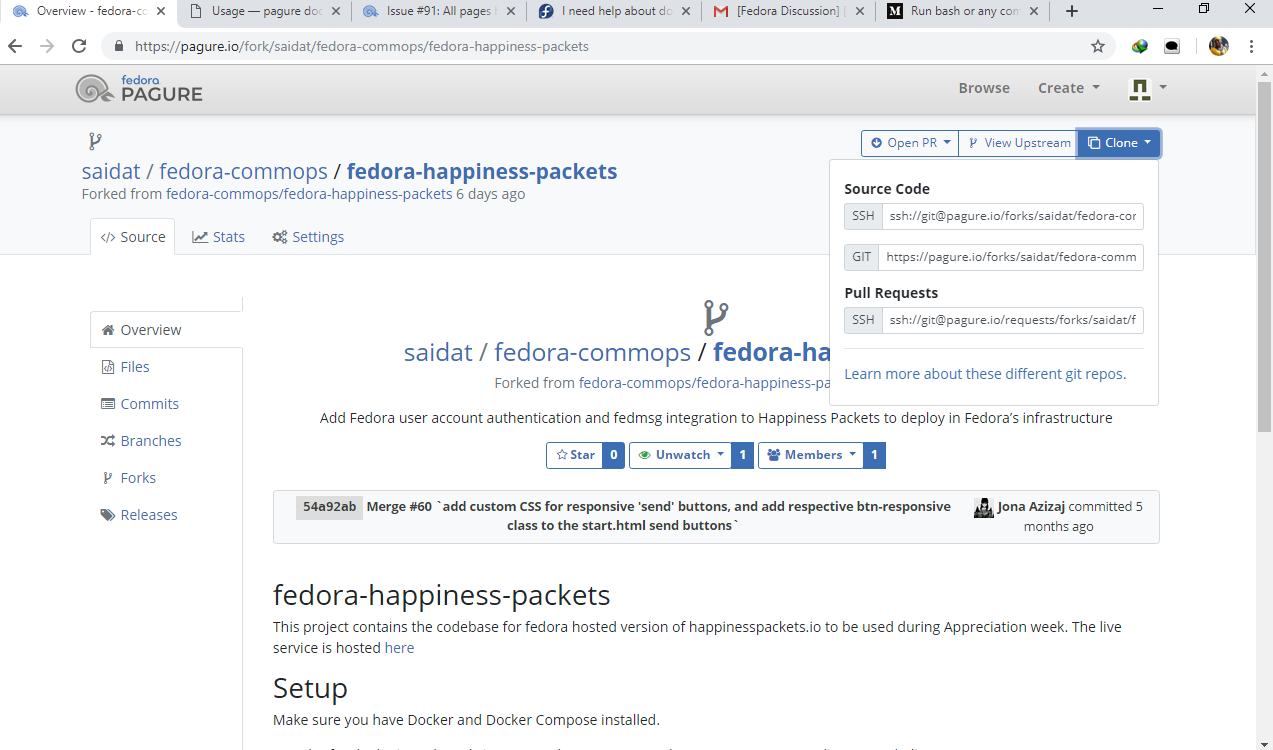Image resolution: width=1273 pixels, height=750 pixels.
Task: Click the saidat link in the overview heading
Action: 438,352
